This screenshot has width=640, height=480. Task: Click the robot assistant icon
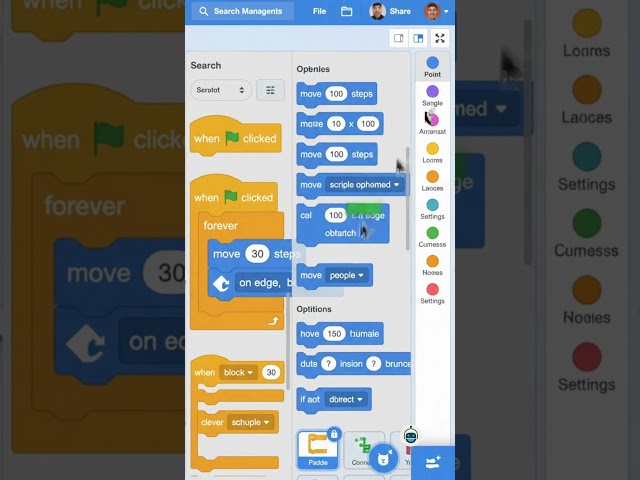[x=411, y=436]
